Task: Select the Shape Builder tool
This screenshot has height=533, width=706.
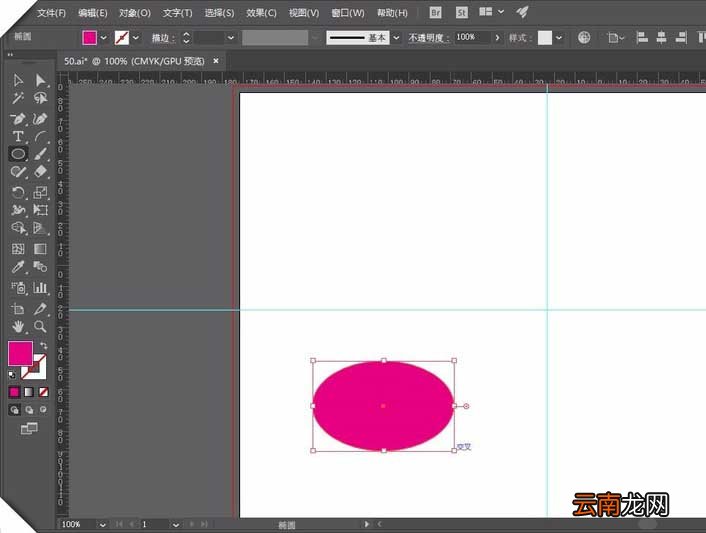Action: pyautogui.click(x=18, y=228)
